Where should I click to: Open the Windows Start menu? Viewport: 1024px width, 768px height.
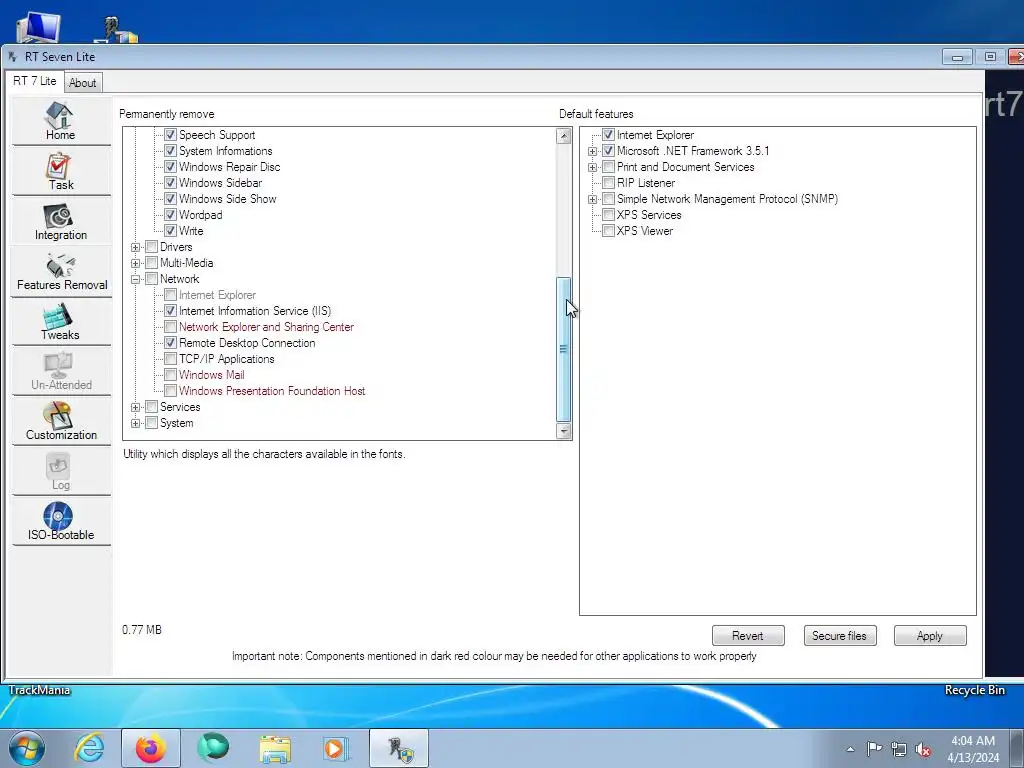click(x=26, y=748)
